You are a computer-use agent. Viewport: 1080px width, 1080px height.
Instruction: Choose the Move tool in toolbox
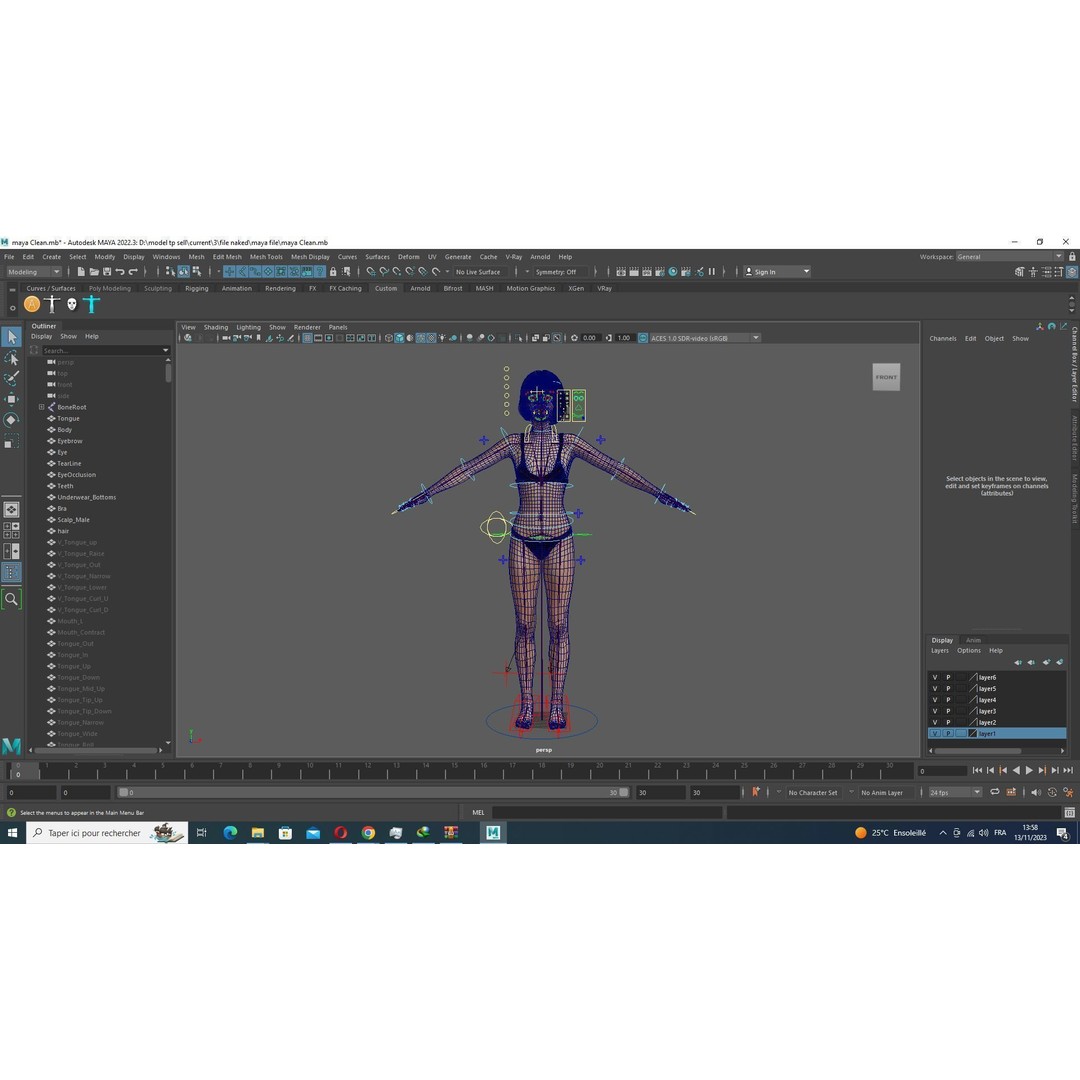pos(12,399)
